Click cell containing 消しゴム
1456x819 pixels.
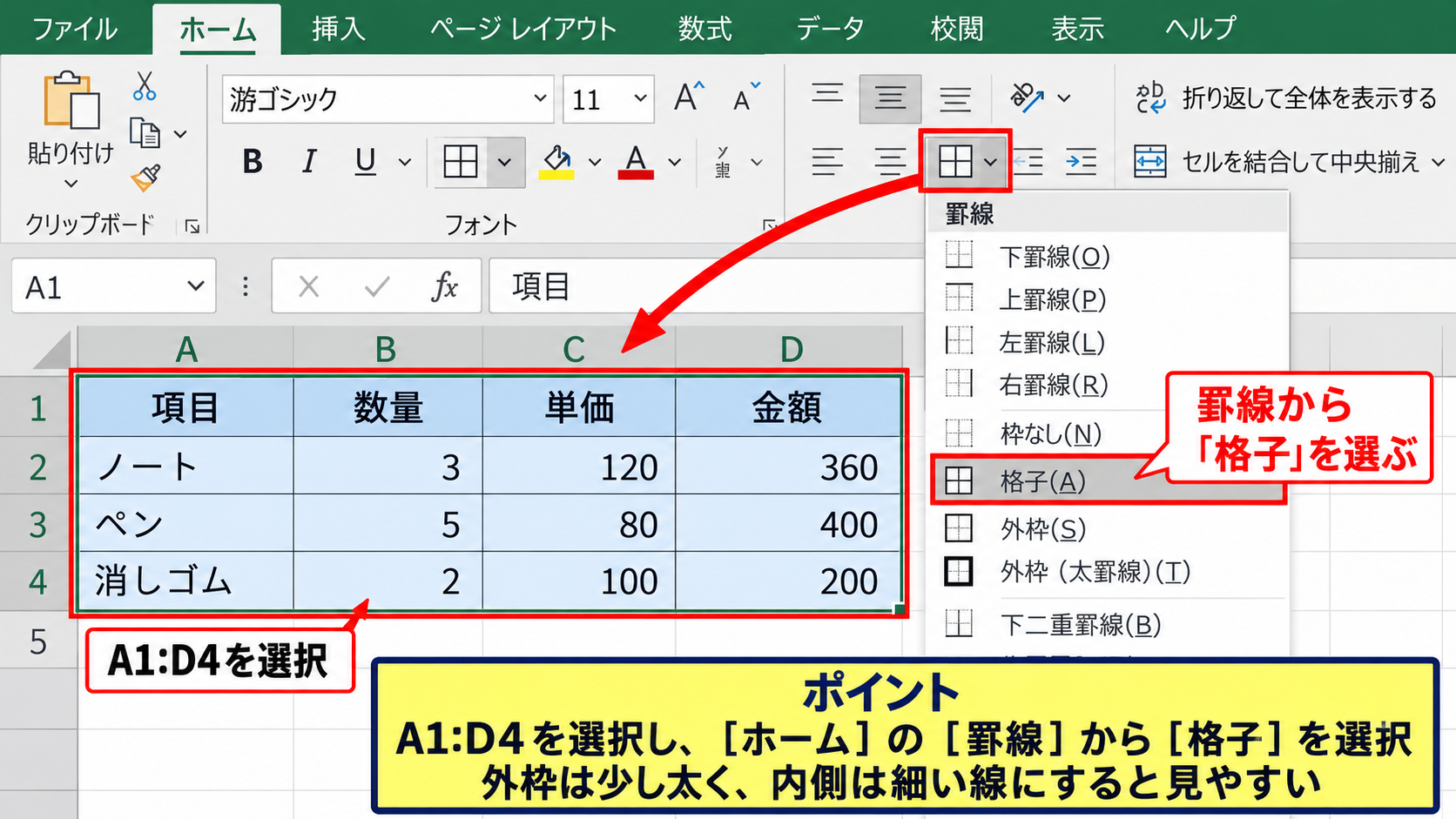(x=185, y=581)
